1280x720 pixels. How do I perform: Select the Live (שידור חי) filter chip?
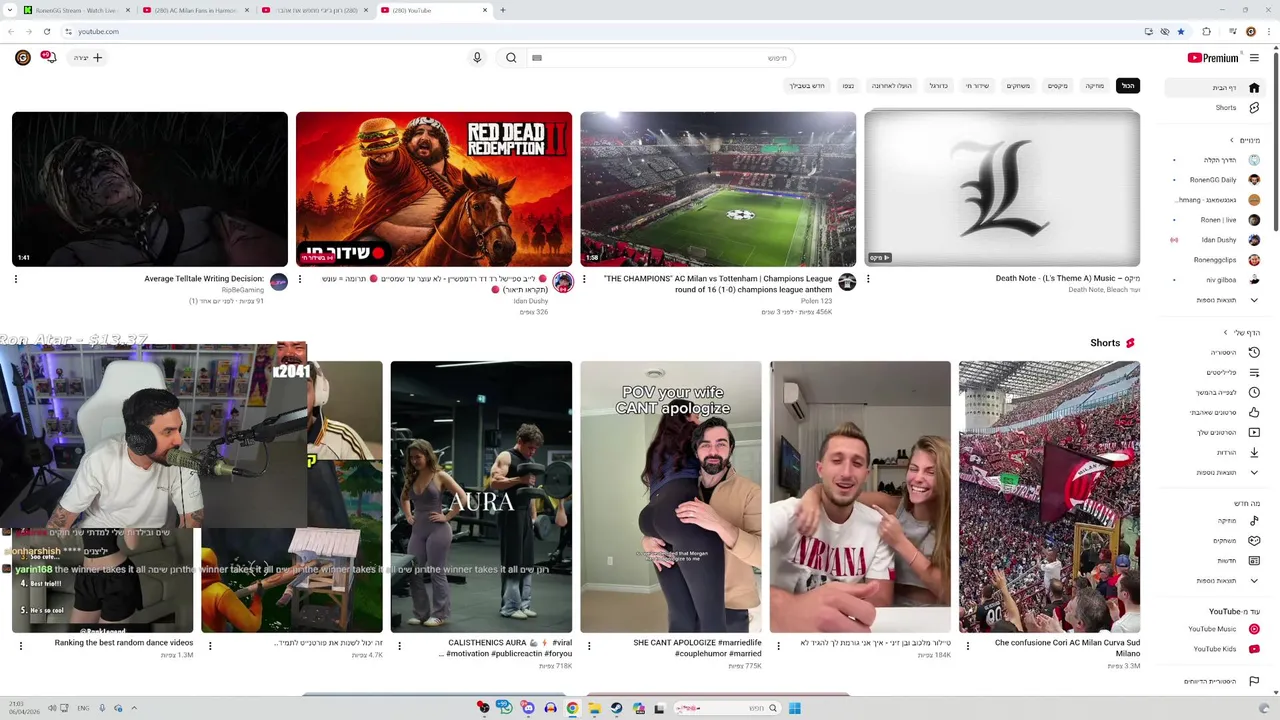(x=977, y=86)
